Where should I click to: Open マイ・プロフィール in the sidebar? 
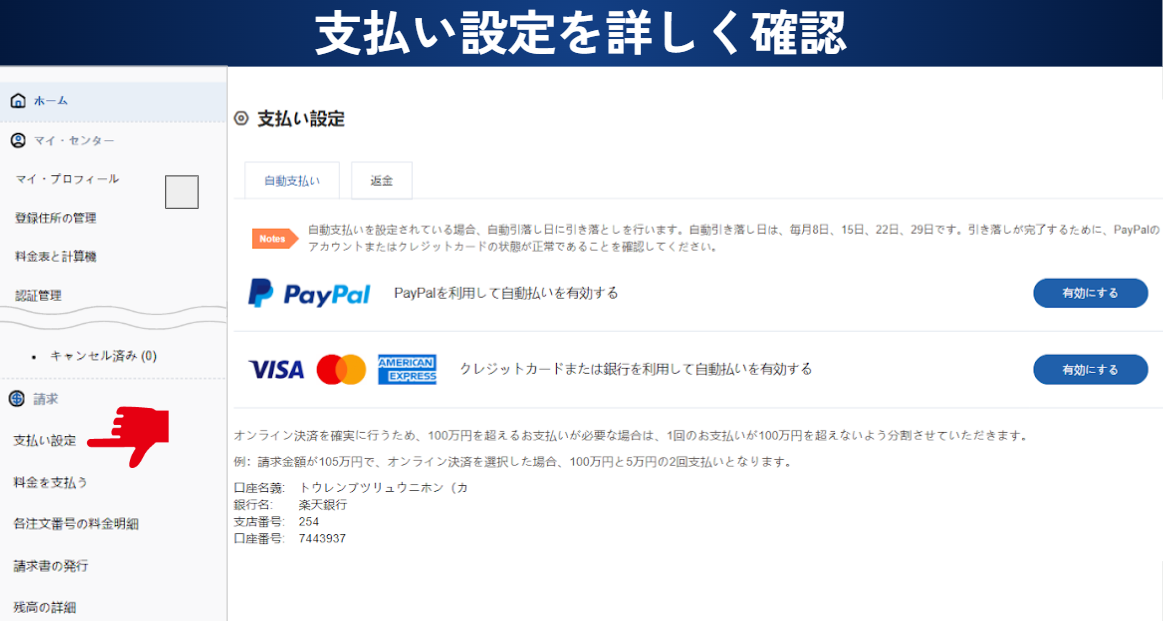(67, 179)
